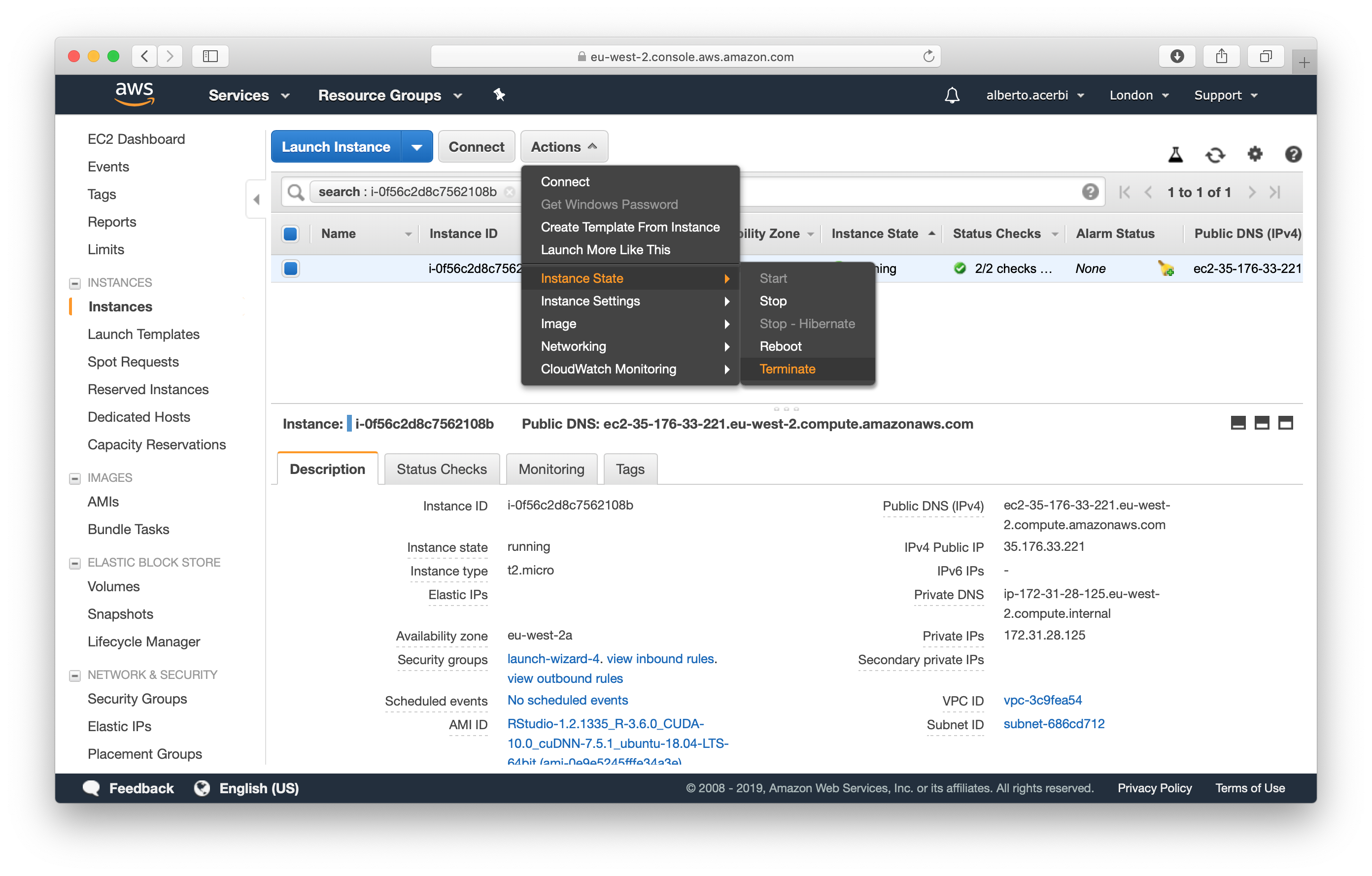
Task: Open the launch-wizard-4 security group link
Action: tap(552, 658)
